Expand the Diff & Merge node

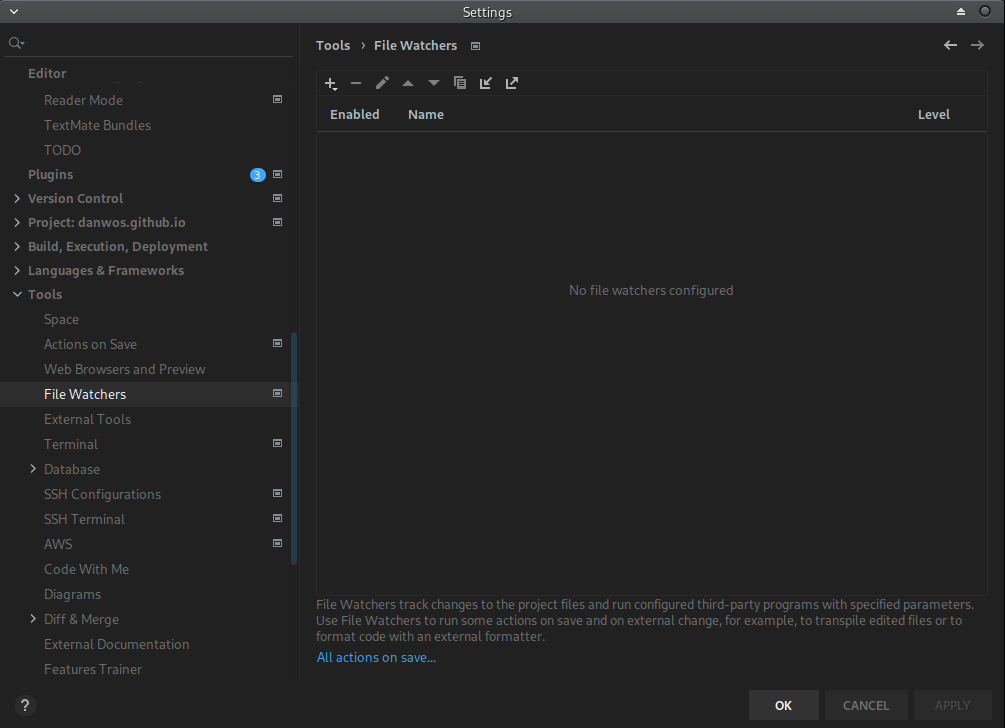[33, 619]
